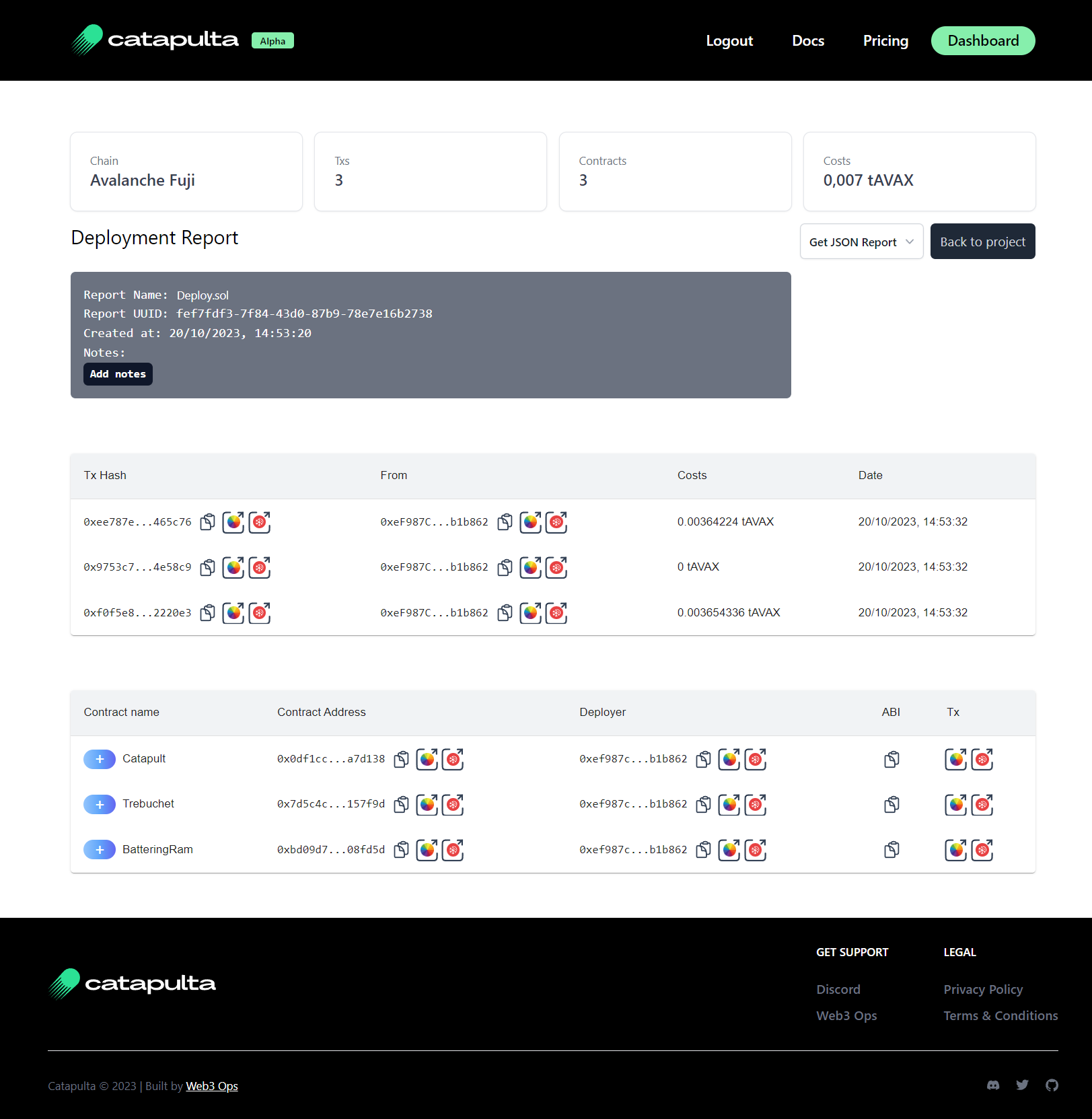The width and height of the screenshot is (1092, 1119).
Task: Expand the BatteringRam contract row
Action: 100,850
